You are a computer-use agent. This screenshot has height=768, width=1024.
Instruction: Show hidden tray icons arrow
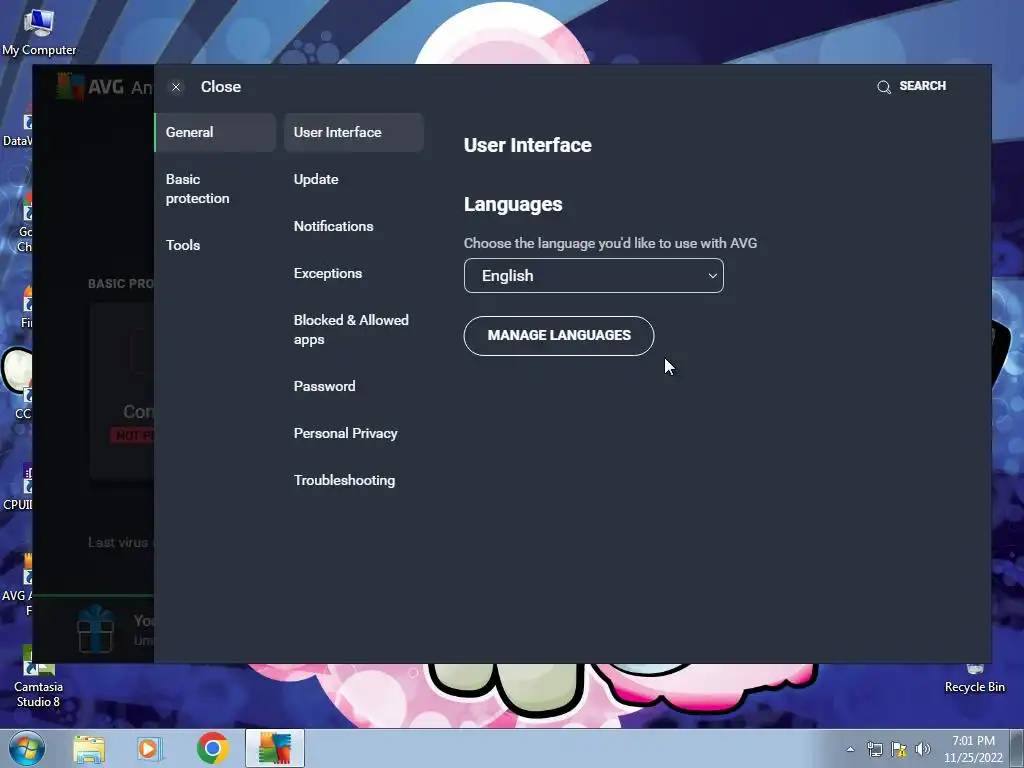click(x=850, y=749)
